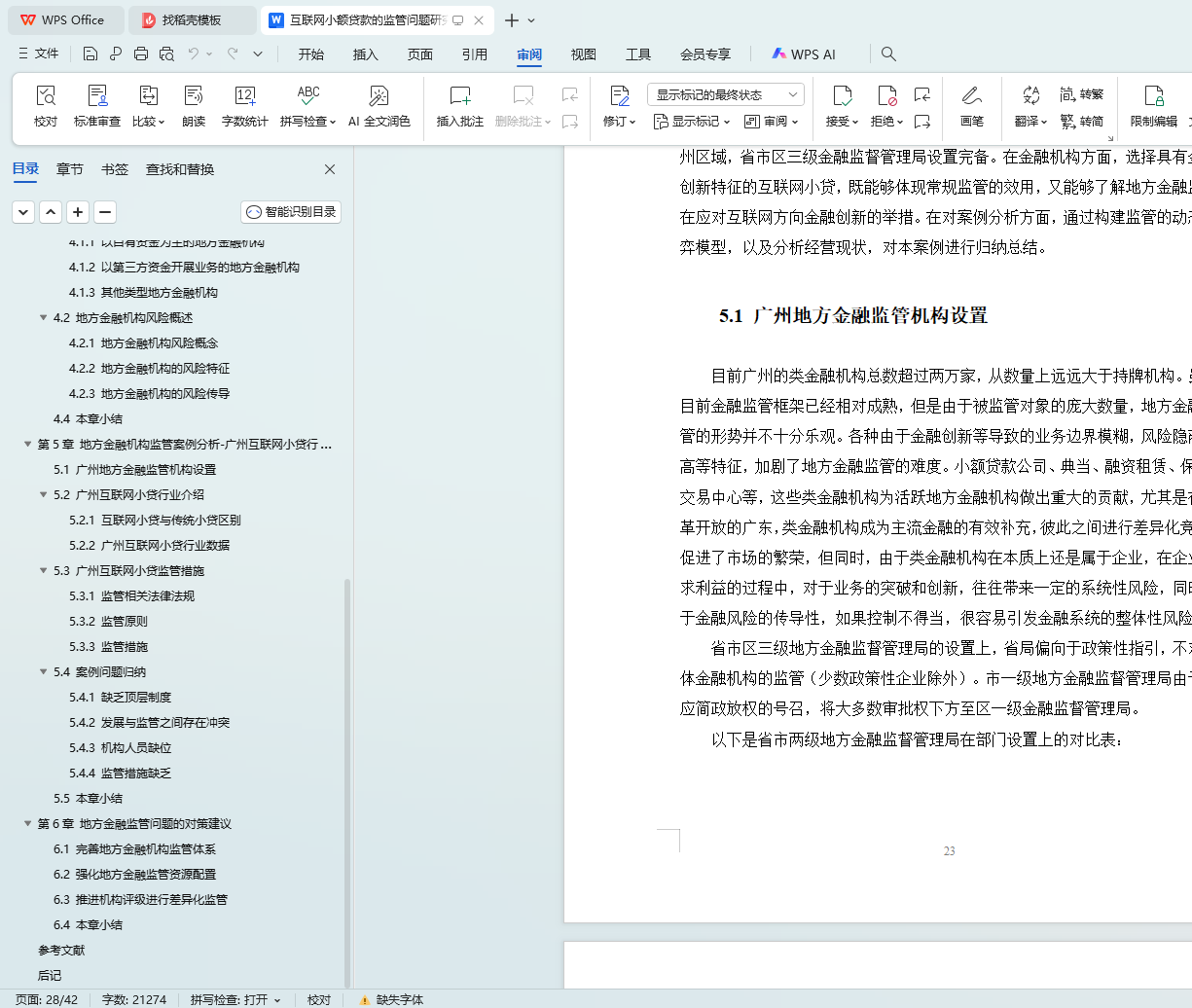
Task: Click 字数: 21274 in status bar
Action: (134, 999)
